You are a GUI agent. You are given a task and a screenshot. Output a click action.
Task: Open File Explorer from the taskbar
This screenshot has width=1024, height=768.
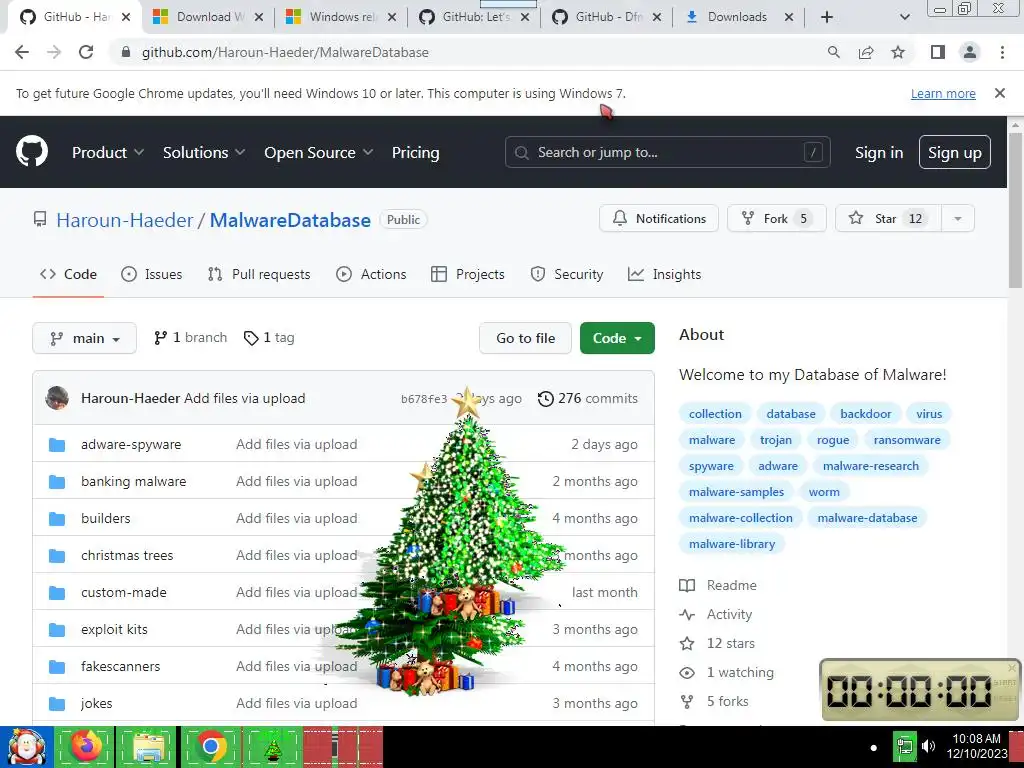tap(148, 746)
